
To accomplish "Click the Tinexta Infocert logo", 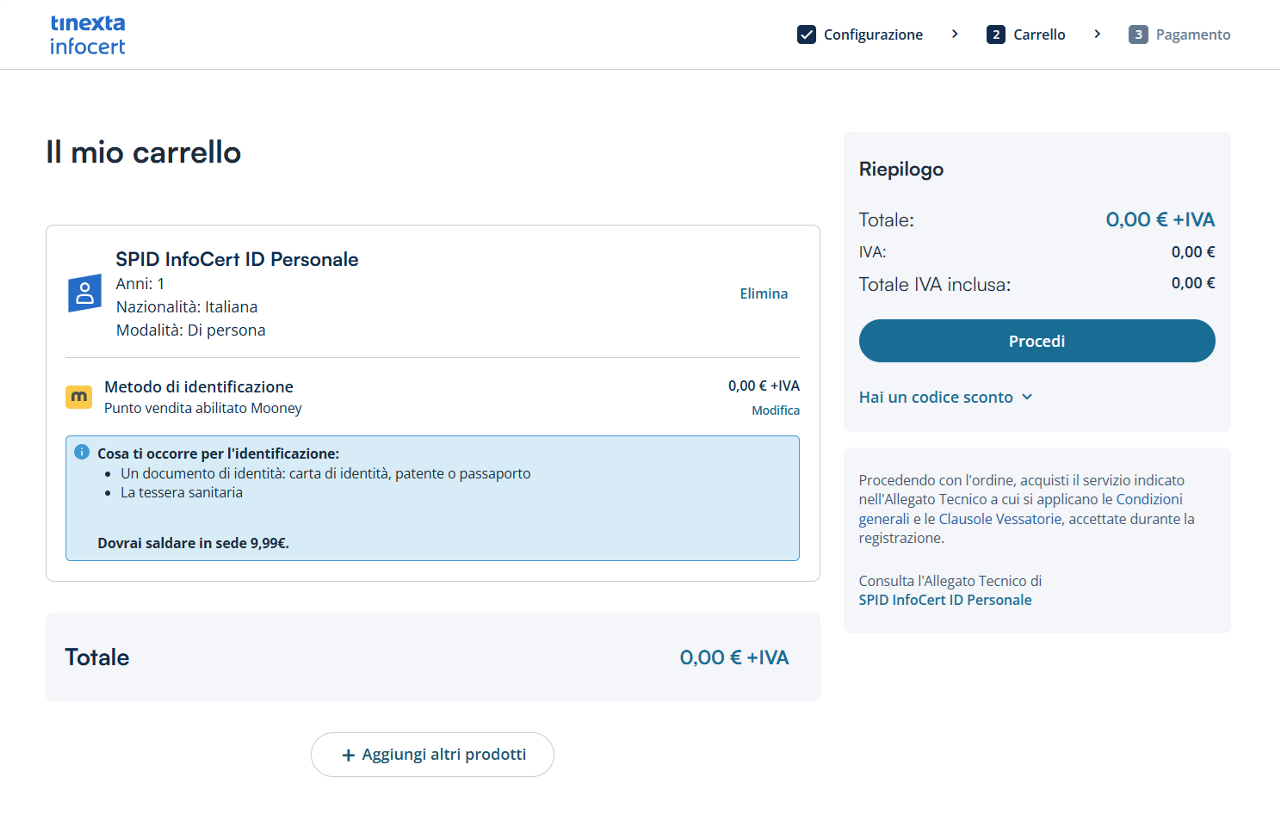I will [x=88, y=35].
